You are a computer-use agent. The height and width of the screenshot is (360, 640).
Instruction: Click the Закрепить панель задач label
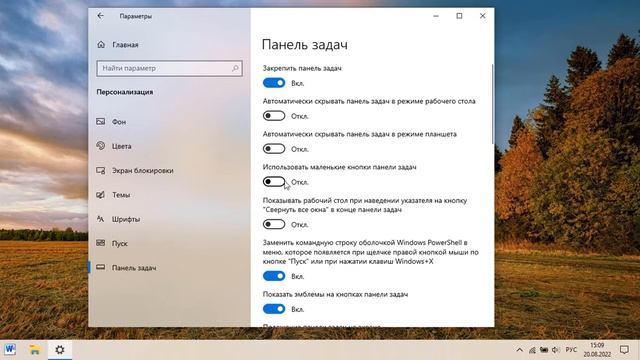[302, 68]
